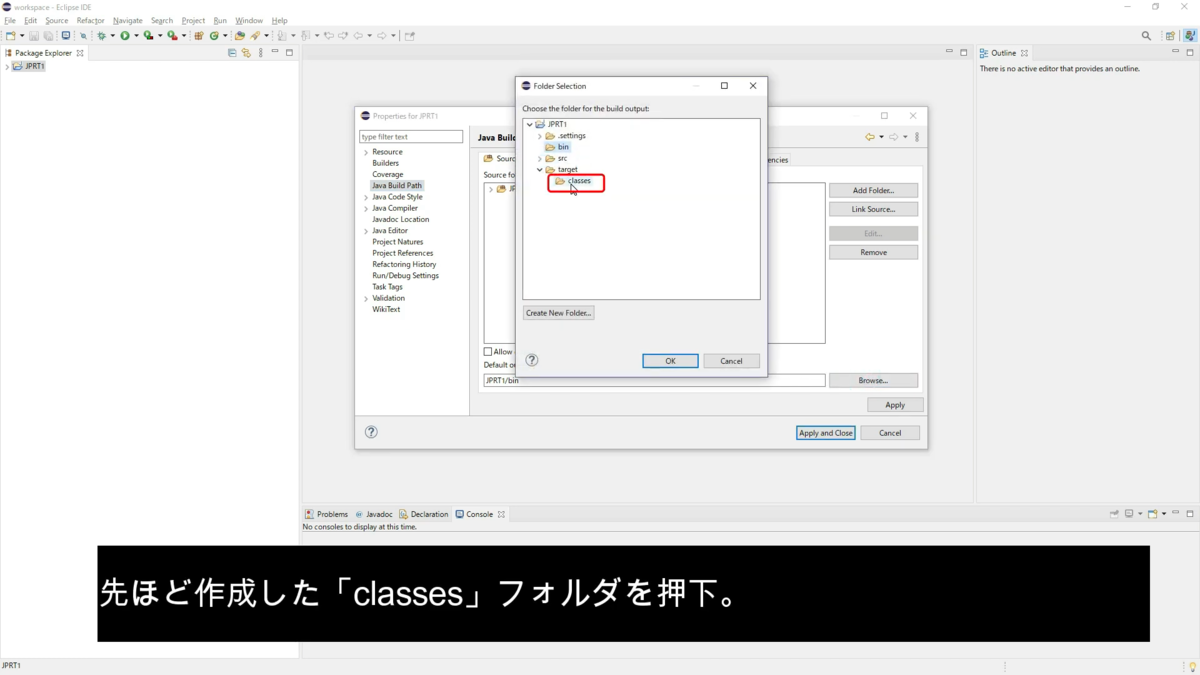
Task: Toggle Link with Editor in Package Explorer
Action: click(245, 52)
